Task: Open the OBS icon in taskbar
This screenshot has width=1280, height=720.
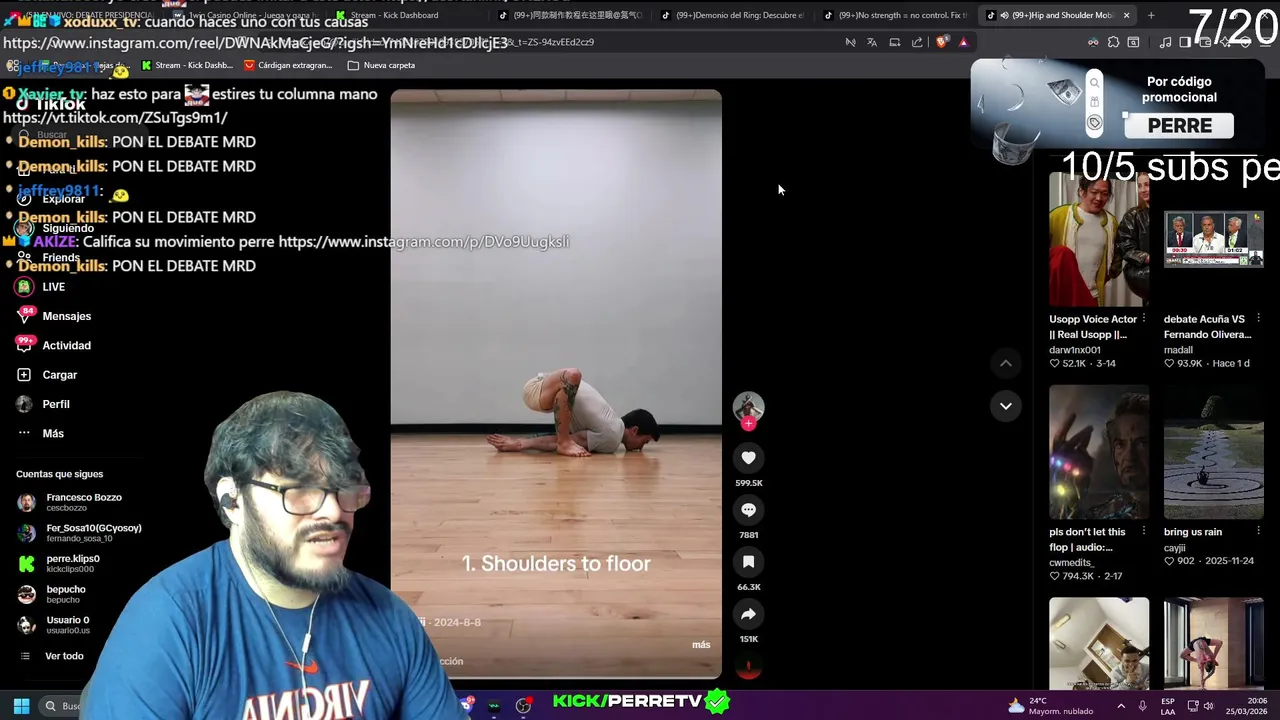Action: point(523,706)
